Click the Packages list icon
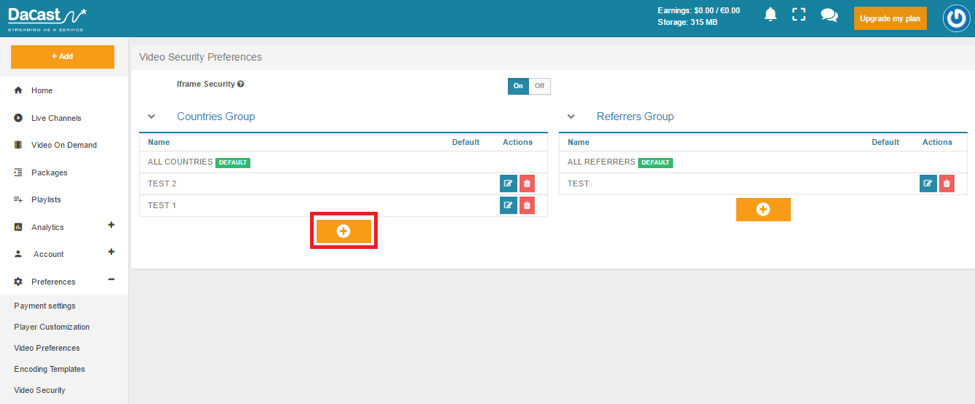This screenshot has width=975, height=404. 18,173
